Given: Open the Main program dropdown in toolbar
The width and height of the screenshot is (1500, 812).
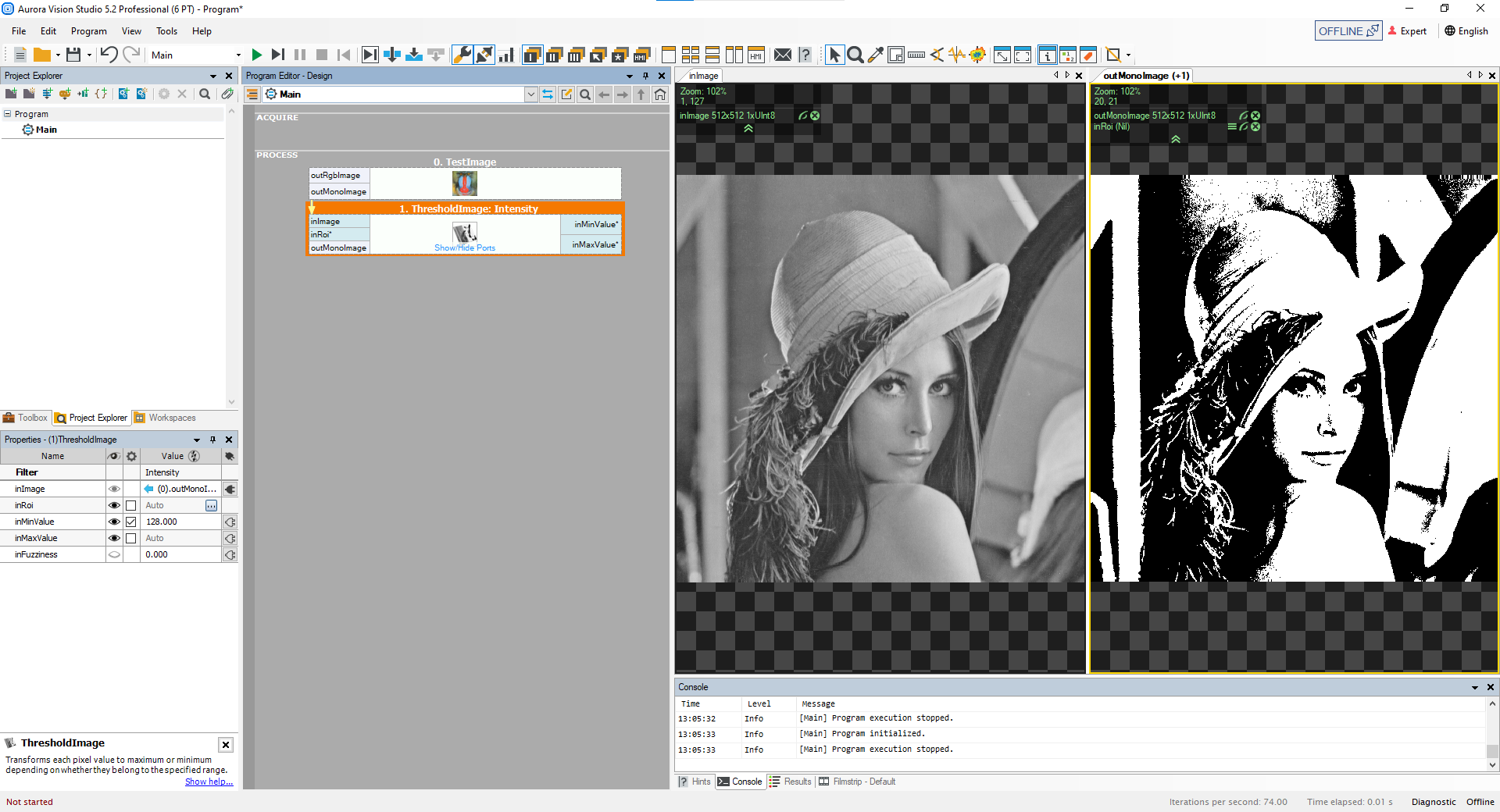Looking at the screenshot, I should tap(238, 55).
